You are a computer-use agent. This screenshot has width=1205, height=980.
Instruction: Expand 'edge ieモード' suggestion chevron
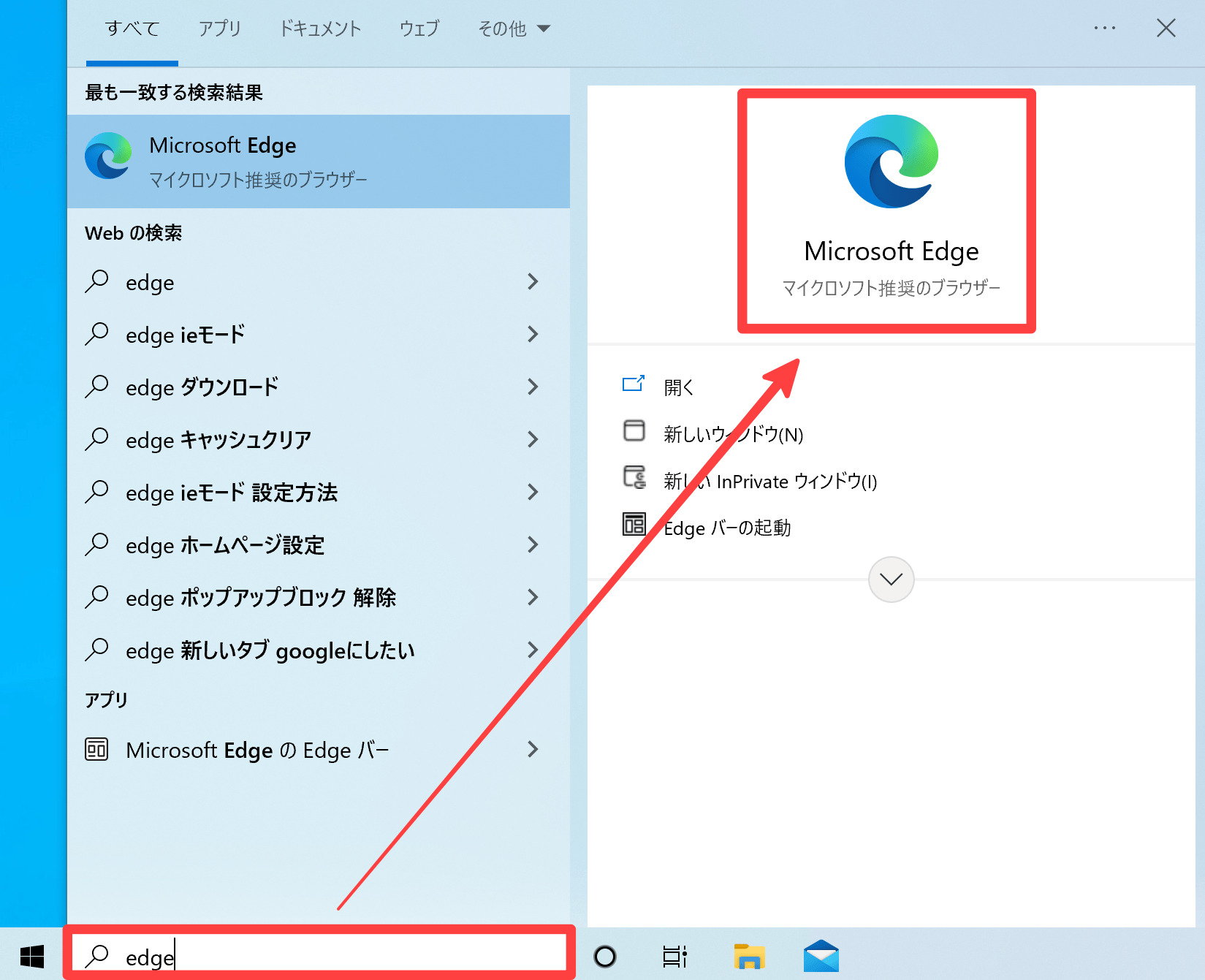pyautogui.click(x=533, y=334)
